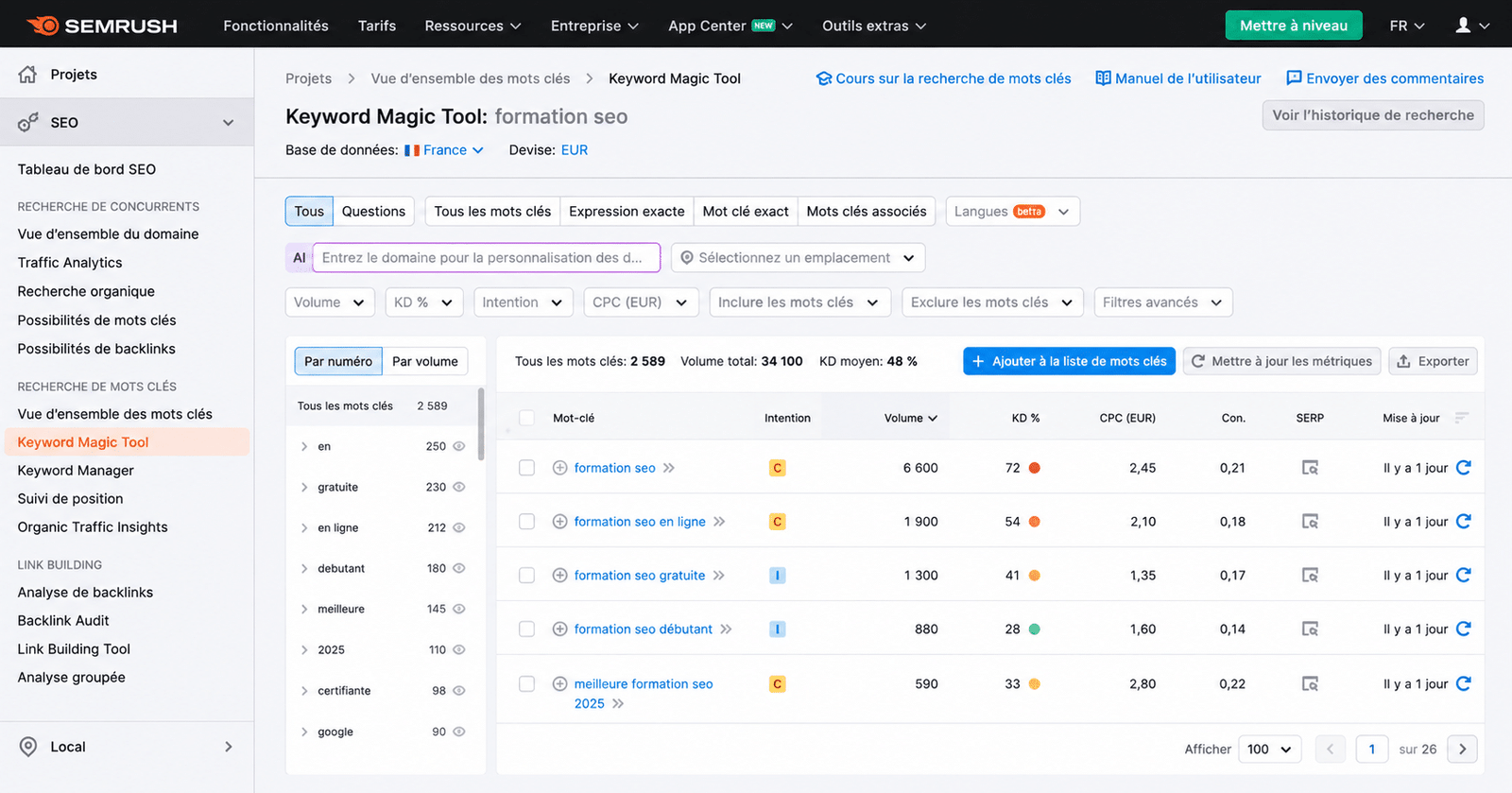
Task: Click the page number field showing 1
Action: (x=1372, y=750)
